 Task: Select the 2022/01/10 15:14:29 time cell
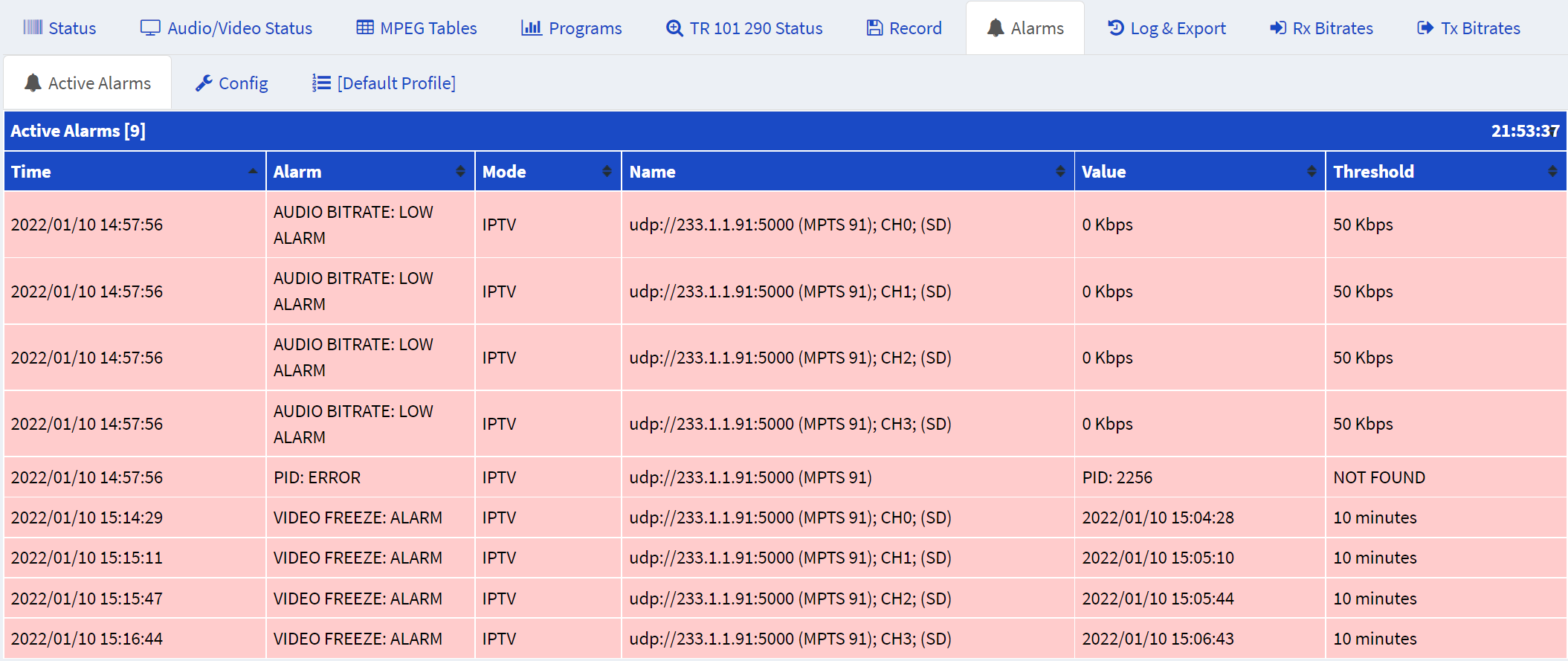135,517
